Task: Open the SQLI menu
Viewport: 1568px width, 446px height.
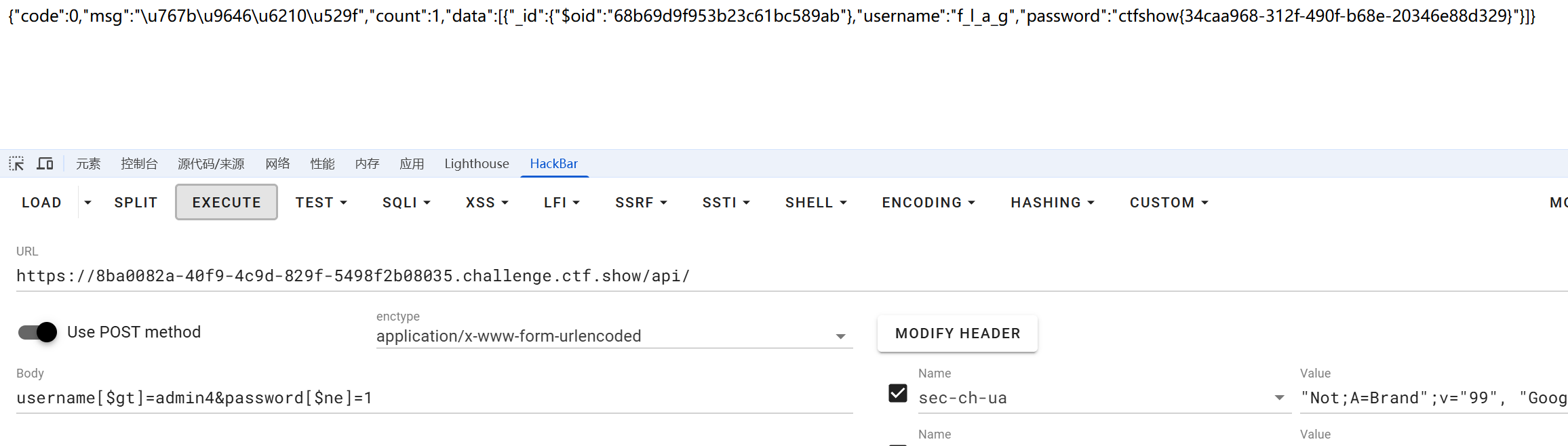Action: [406, 203]
